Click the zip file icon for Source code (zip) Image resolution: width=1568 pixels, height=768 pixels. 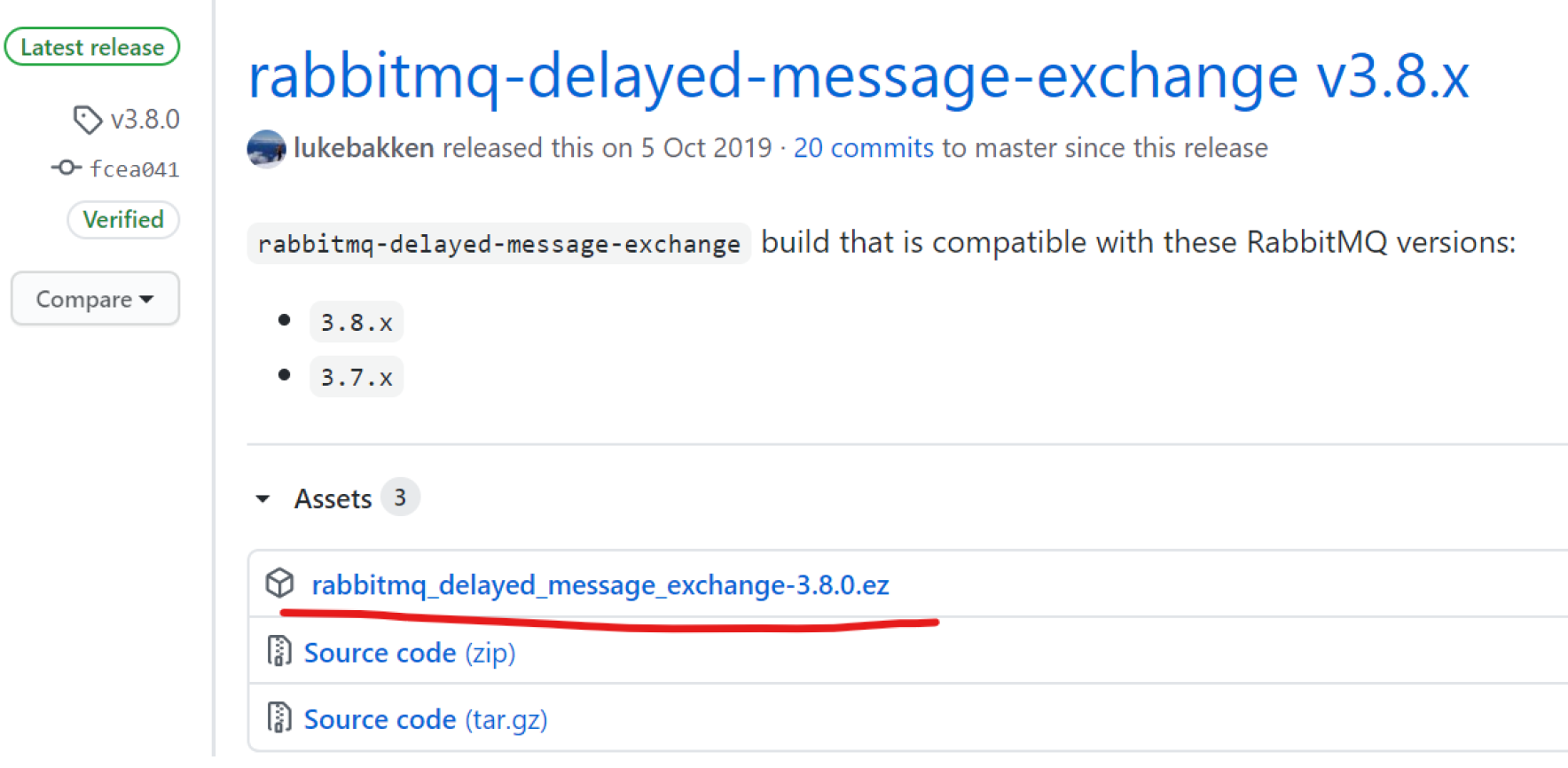279,652
